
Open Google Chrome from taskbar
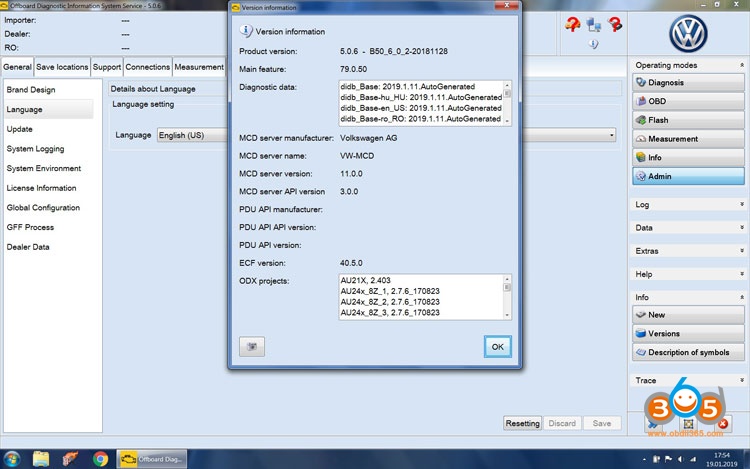(x=100, y=459)
